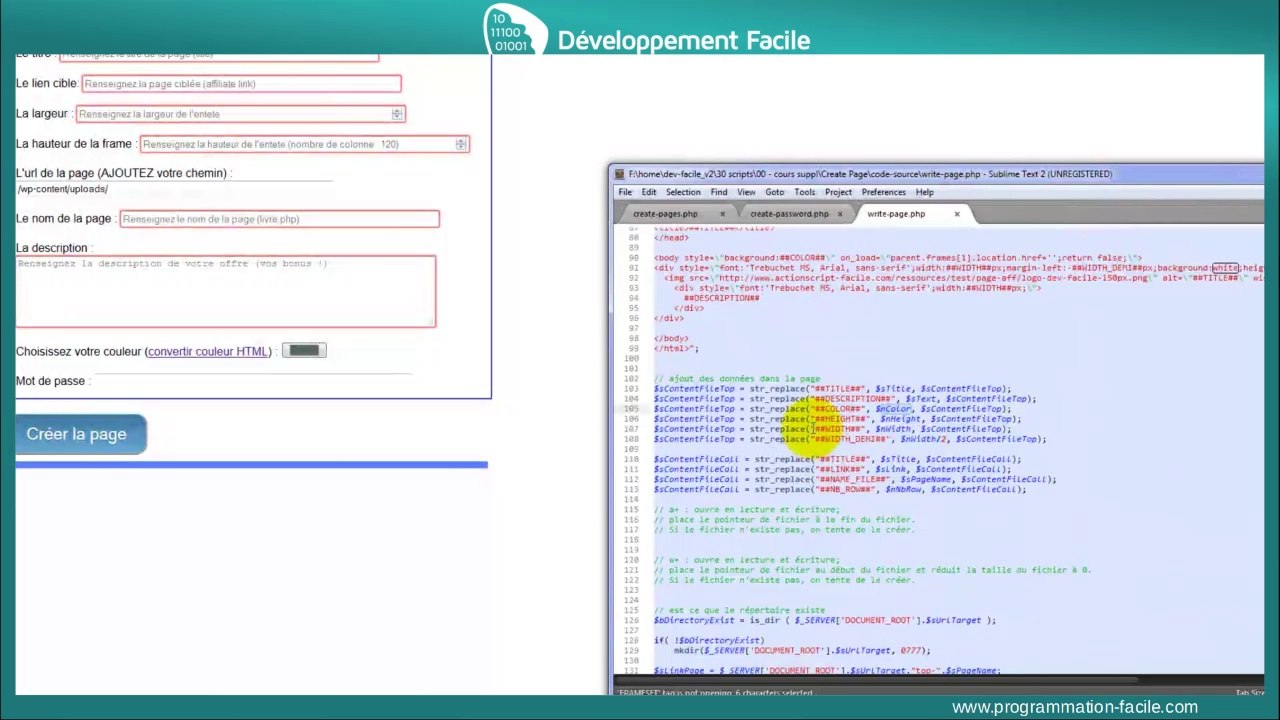Open the Selection menu
Image resolution: width=1280 pixels, height=720 pixels.
[683, 192]
